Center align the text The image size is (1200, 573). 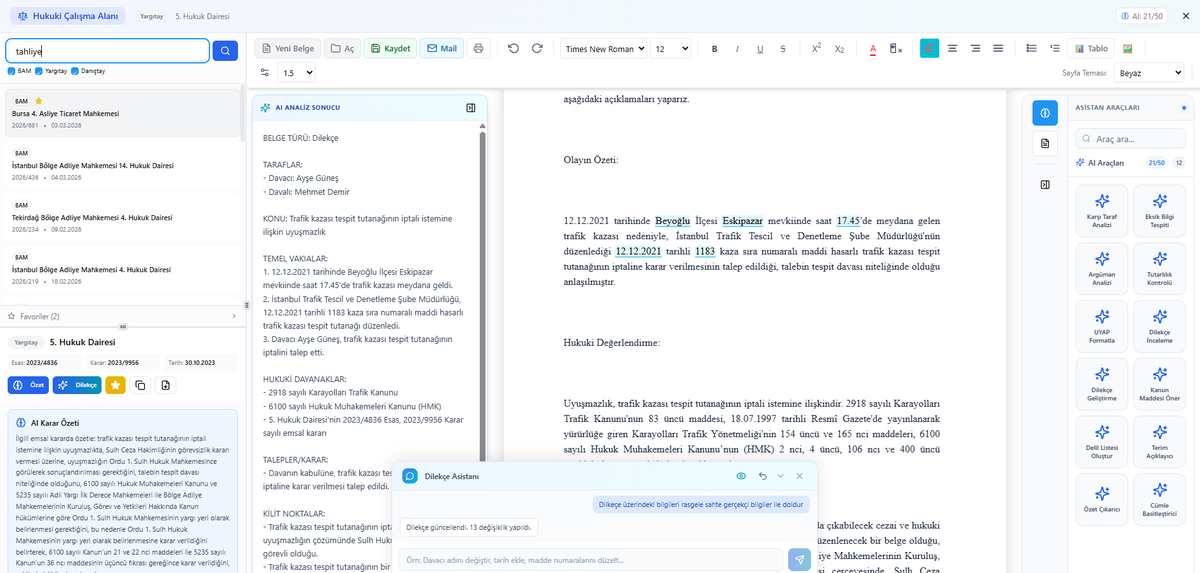[x=952, y=48]
